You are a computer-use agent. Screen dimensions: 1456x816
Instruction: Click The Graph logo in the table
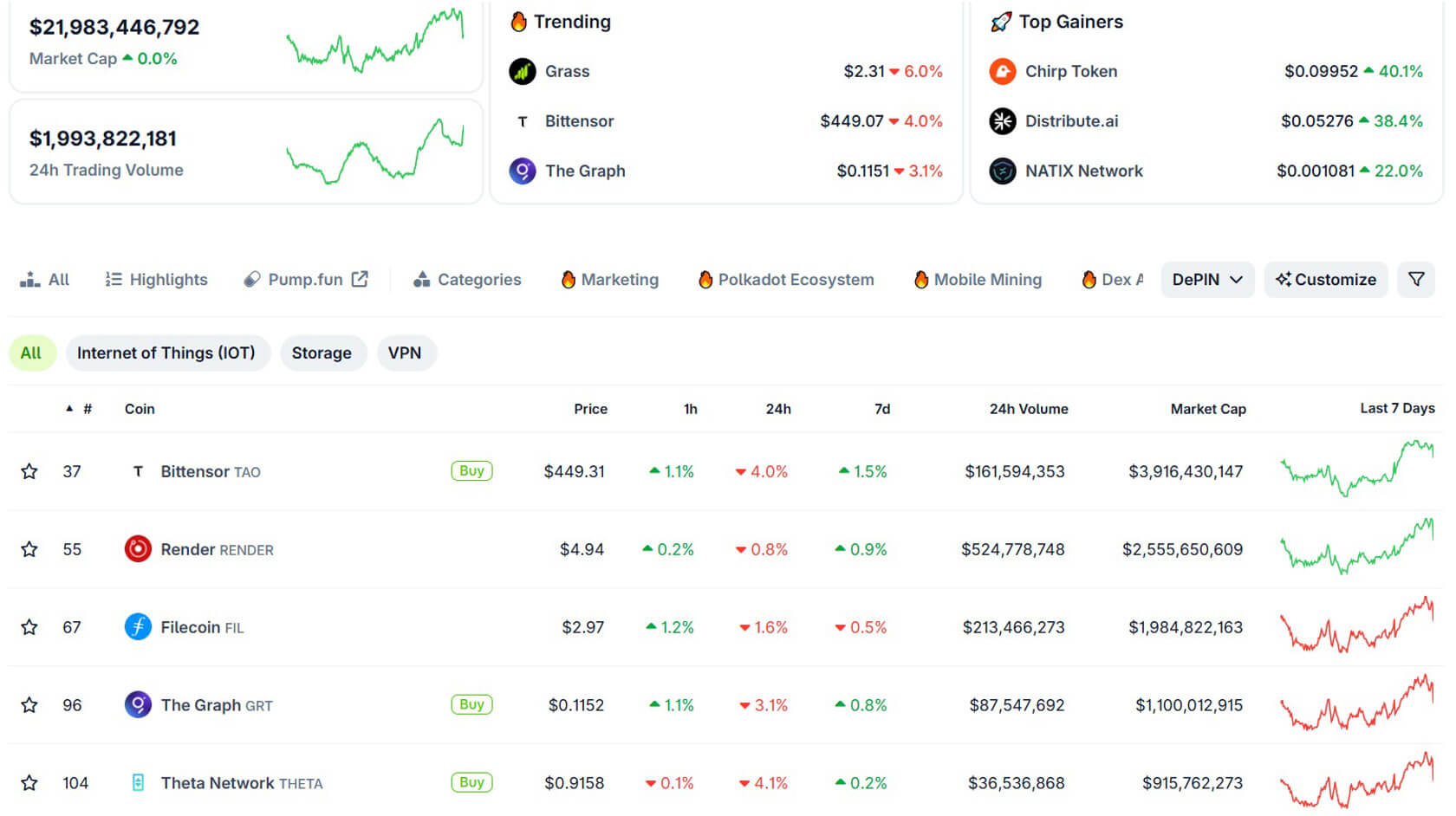[x=138, y=705]
